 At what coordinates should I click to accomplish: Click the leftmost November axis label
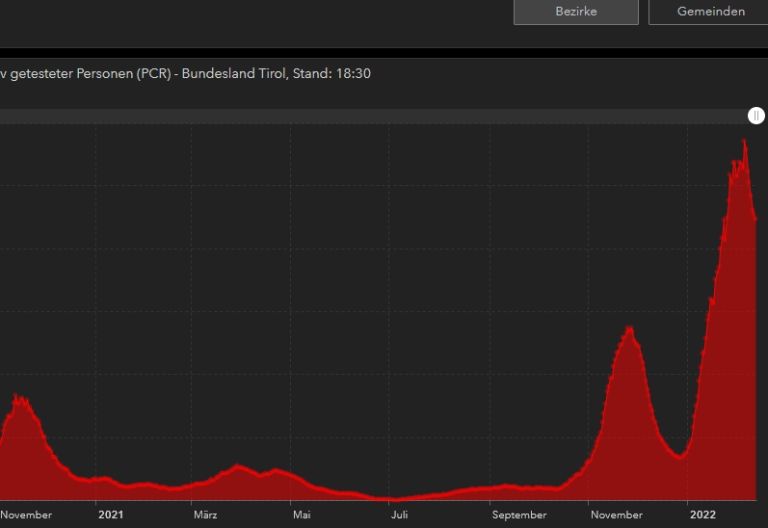pos(26,515)
